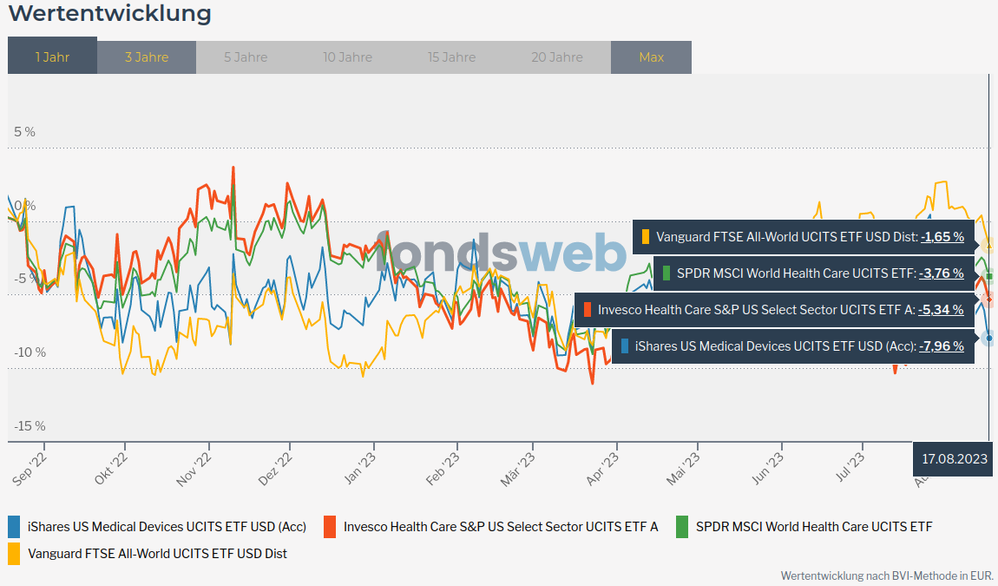Click the blue iShares legend color square

[x=15, y=526]
